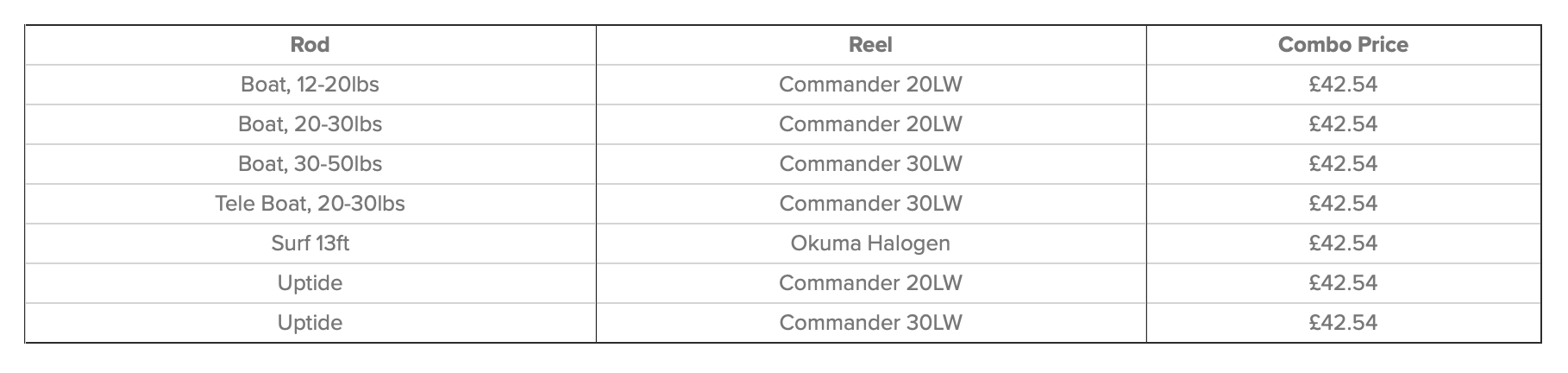Click the price in the Boat 12-20lbs row

click(1343, 85)
